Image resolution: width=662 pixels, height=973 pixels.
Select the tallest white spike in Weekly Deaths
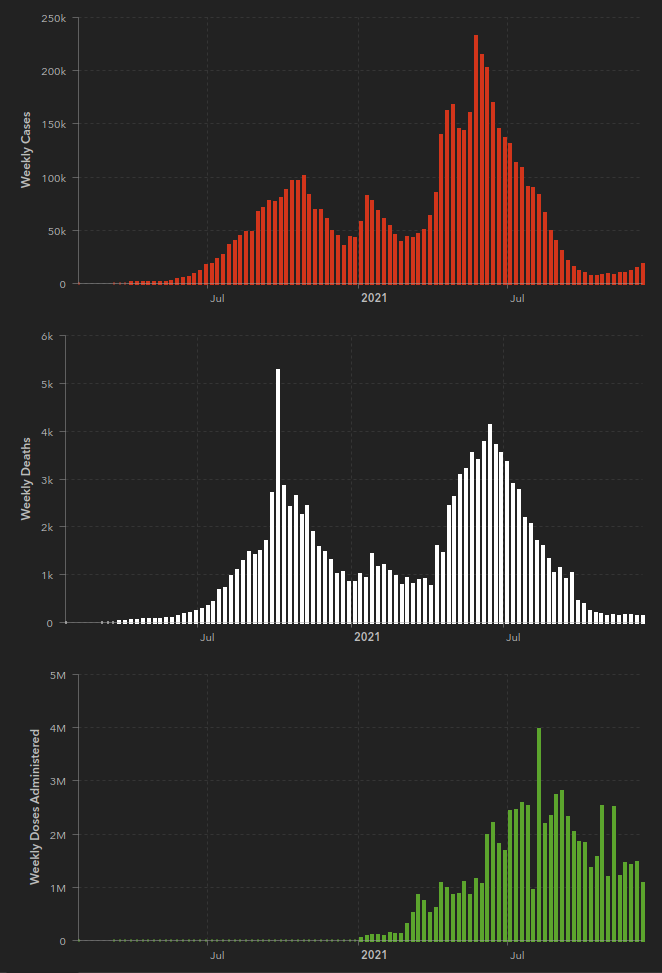click(278, 496)
